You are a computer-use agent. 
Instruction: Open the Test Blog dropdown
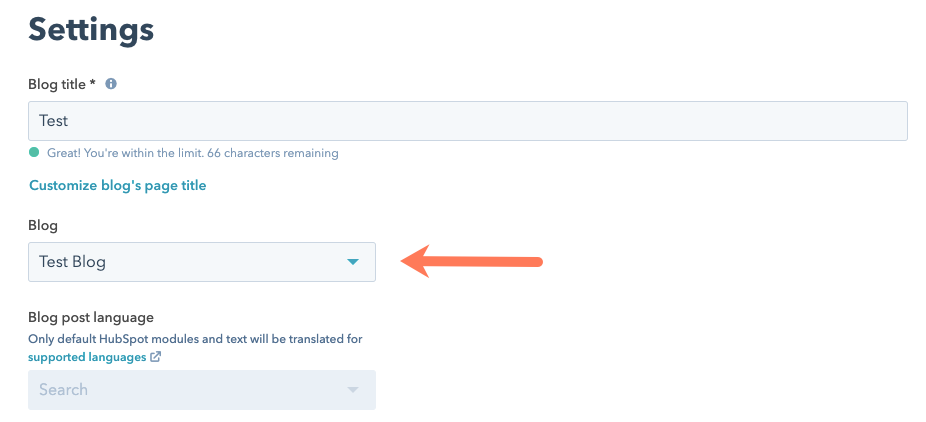(202, 261)
